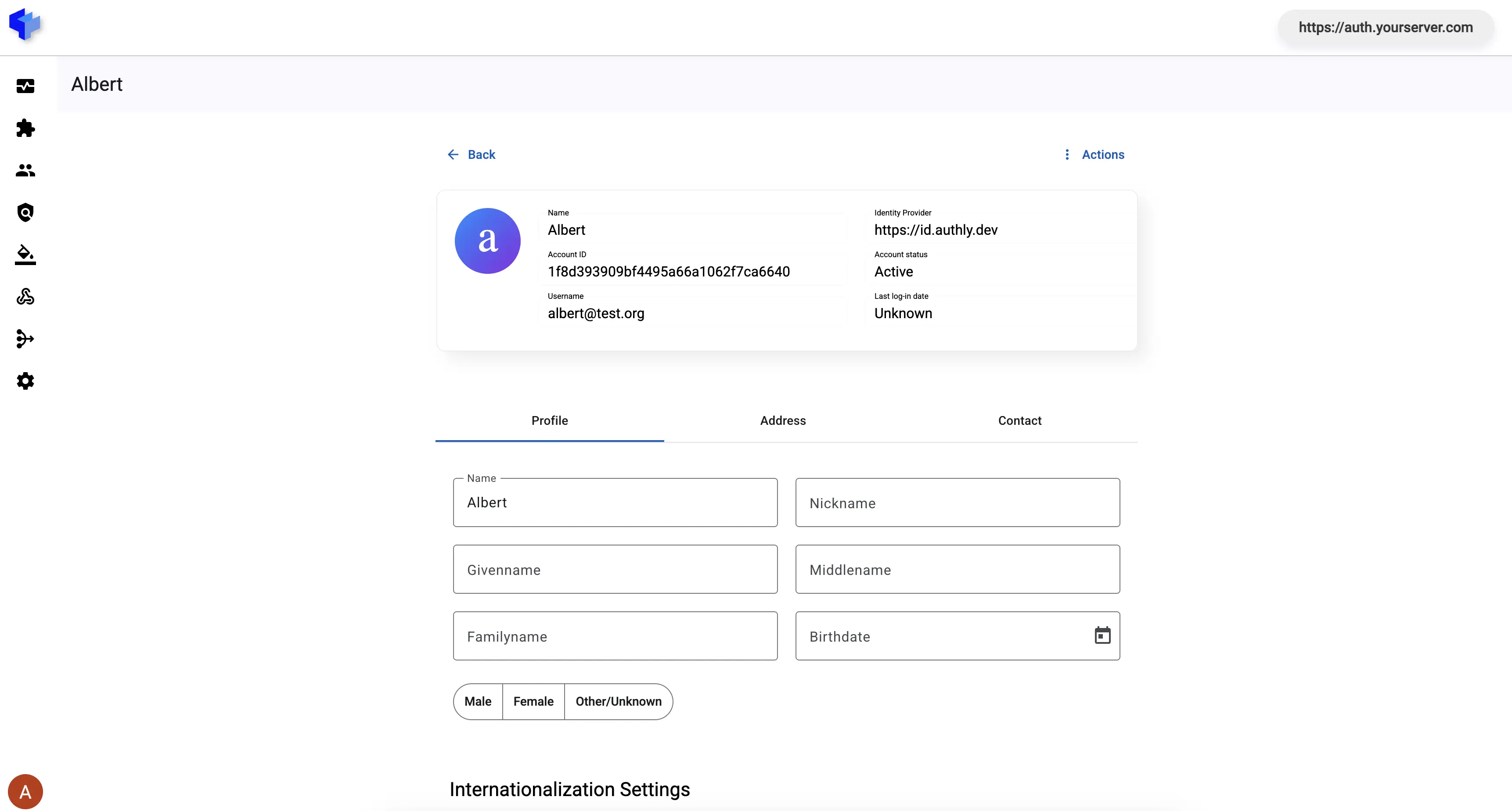Select the Male gender option

[478, 702]
